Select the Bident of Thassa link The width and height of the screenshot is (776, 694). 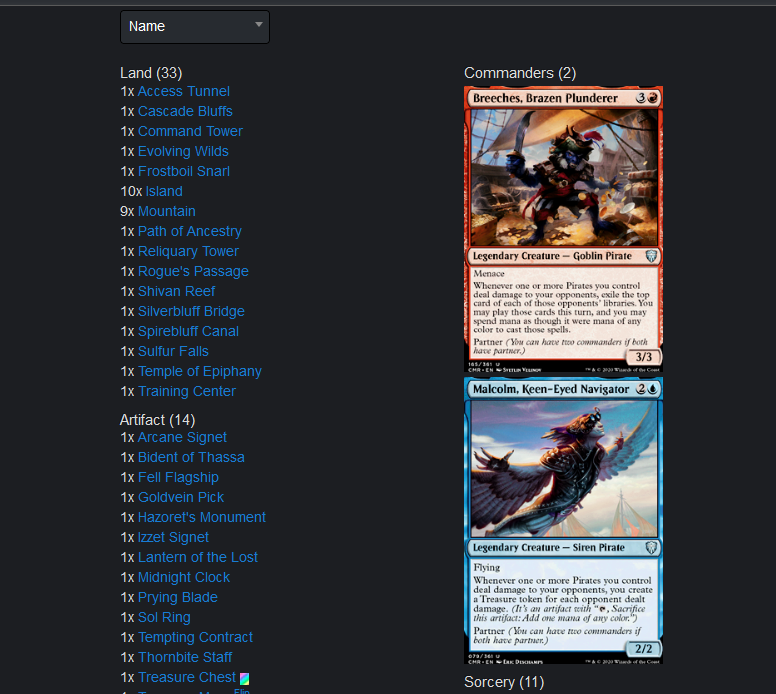(x=191, y=457)
